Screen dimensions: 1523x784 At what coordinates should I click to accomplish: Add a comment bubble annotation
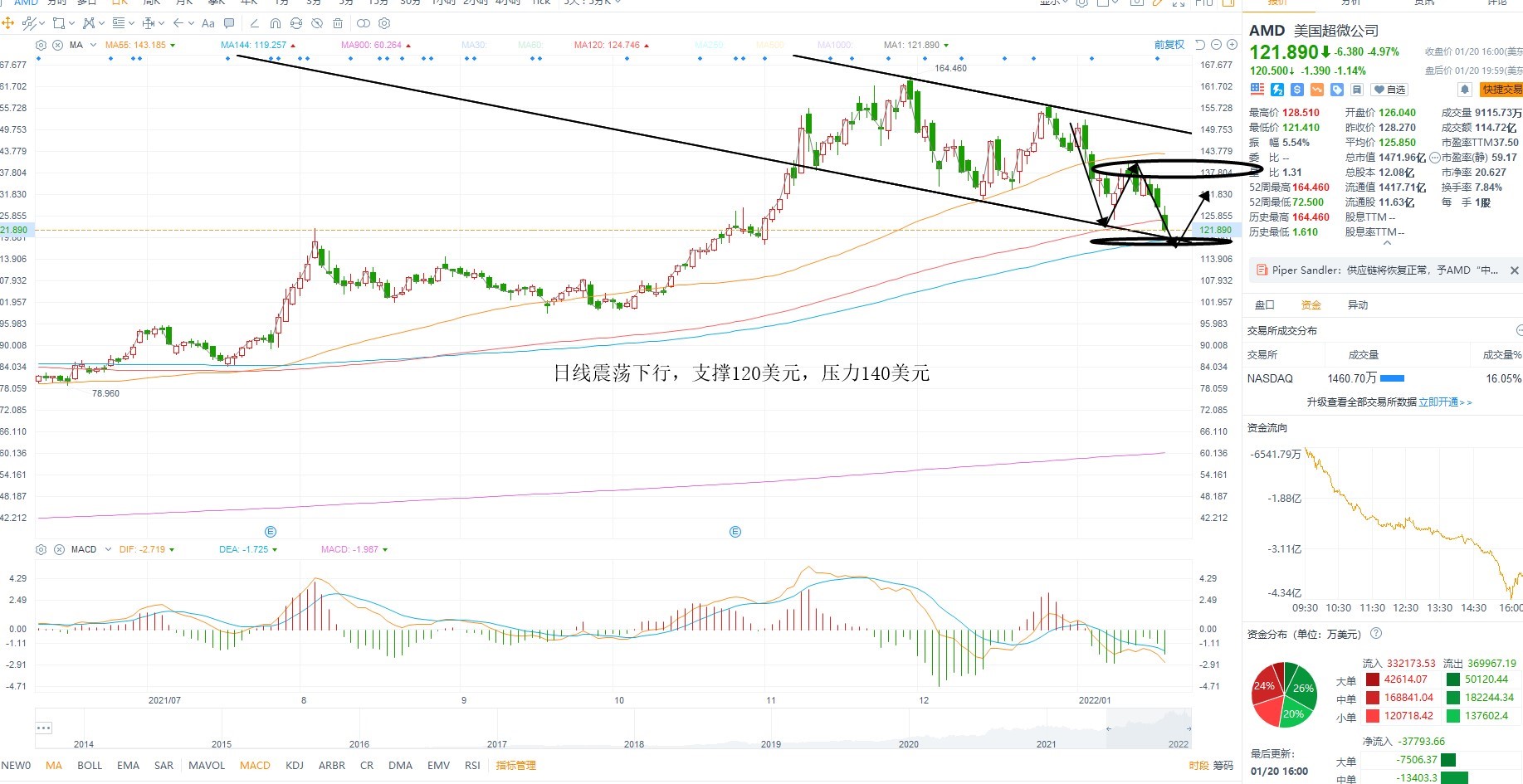pyautogui.click(x=229, y=23)
